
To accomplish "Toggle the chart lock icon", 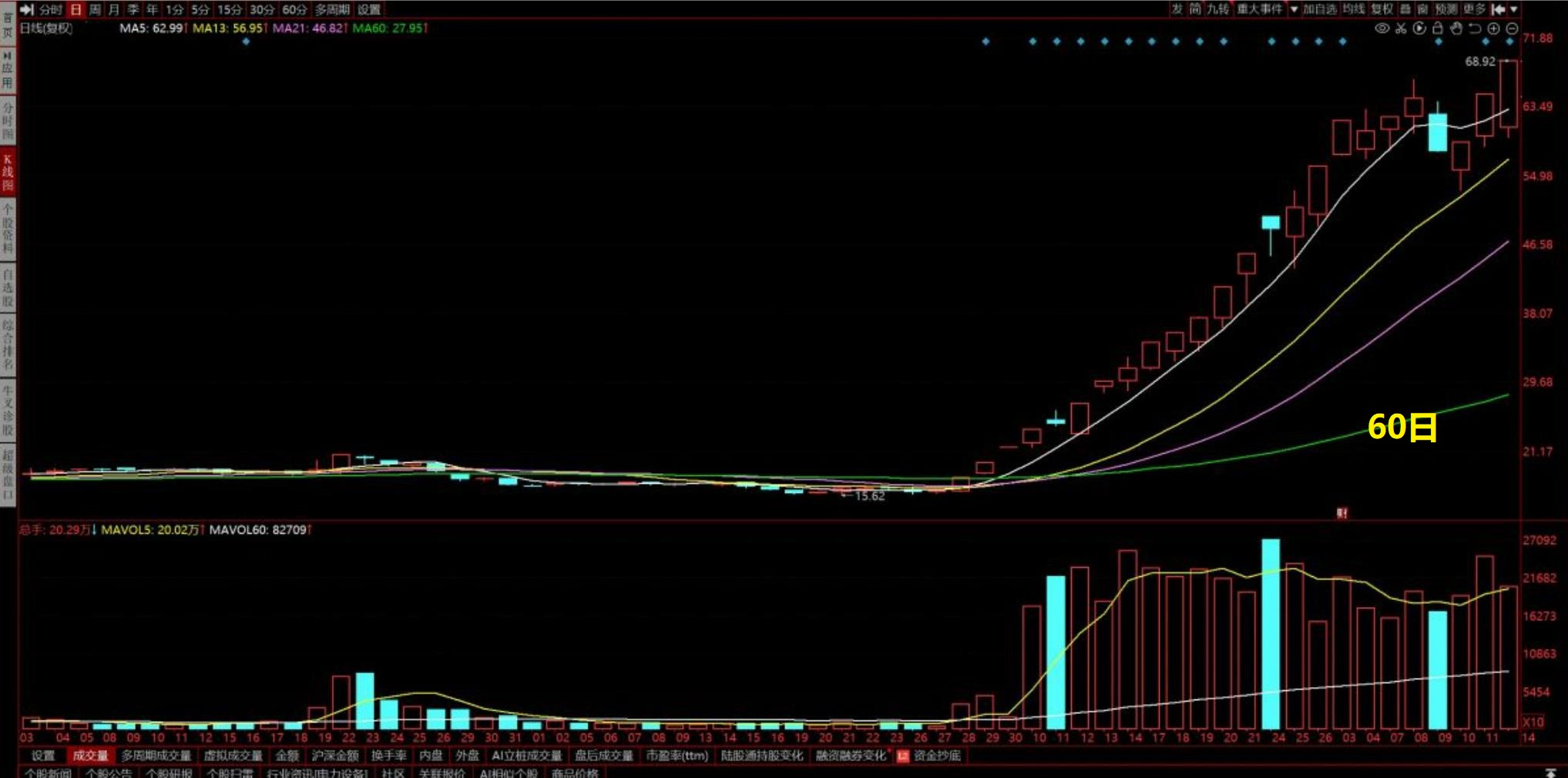I will point(1438,29).
